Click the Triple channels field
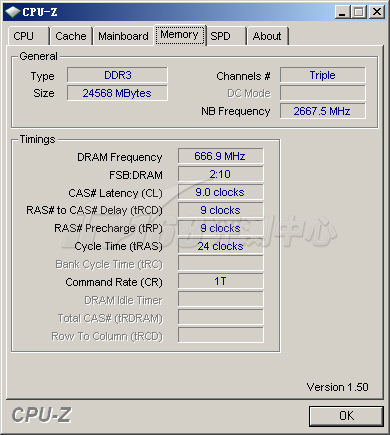This screenshot has width=390, height=435. coord(323,75)
